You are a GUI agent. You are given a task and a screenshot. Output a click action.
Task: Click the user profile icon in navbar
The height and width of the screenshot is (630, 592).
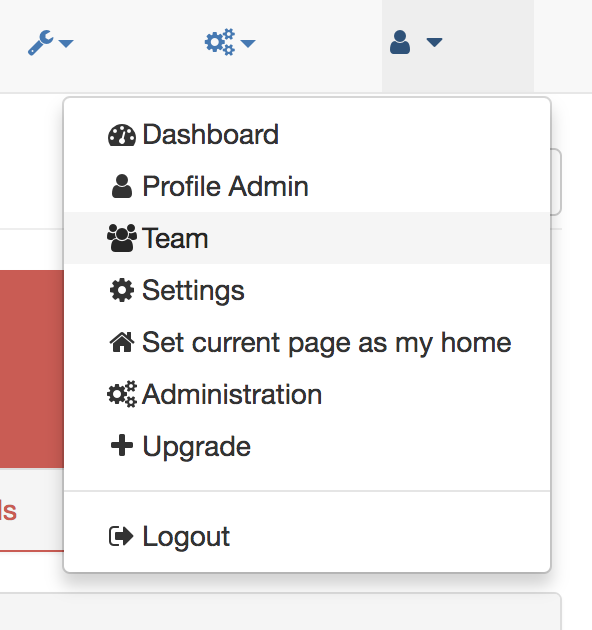tap(400, 42)
